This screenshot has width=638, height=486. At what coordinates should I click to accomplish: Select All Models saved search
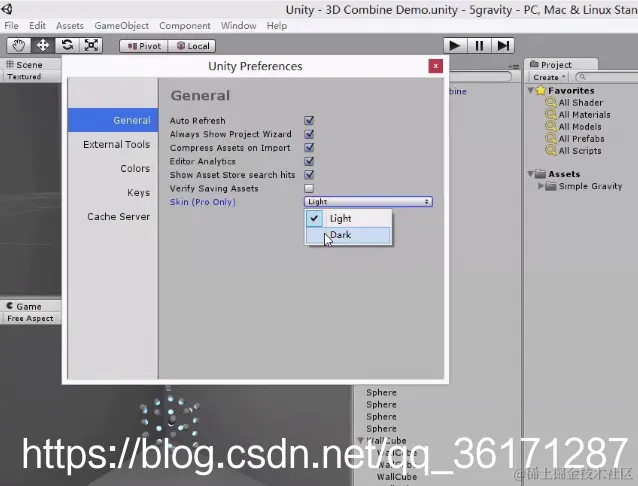[x=580, y=127]
